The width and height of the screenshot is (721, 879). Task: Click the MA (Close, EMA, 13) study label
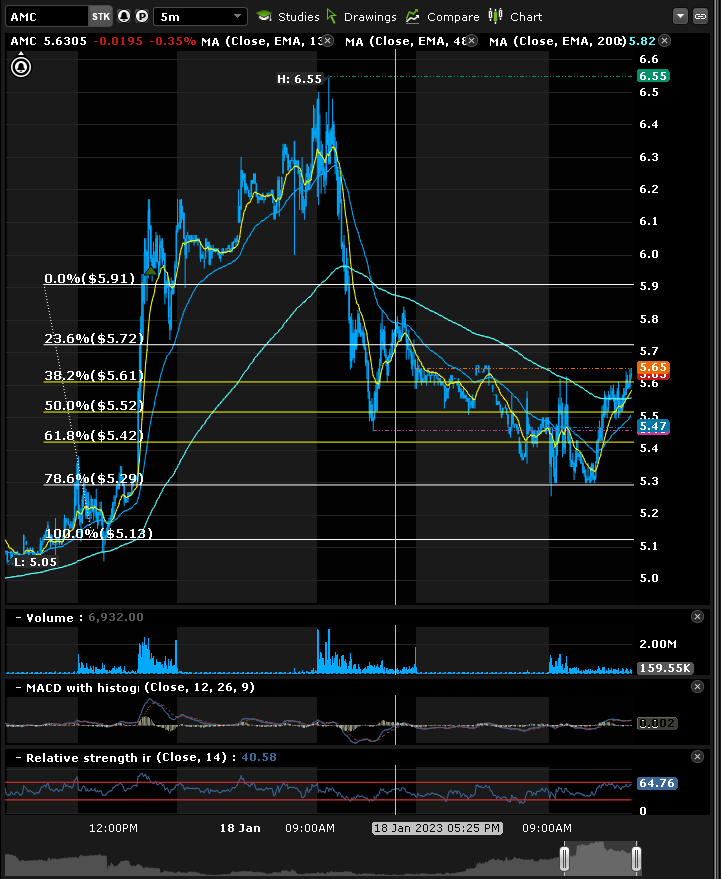262,41
